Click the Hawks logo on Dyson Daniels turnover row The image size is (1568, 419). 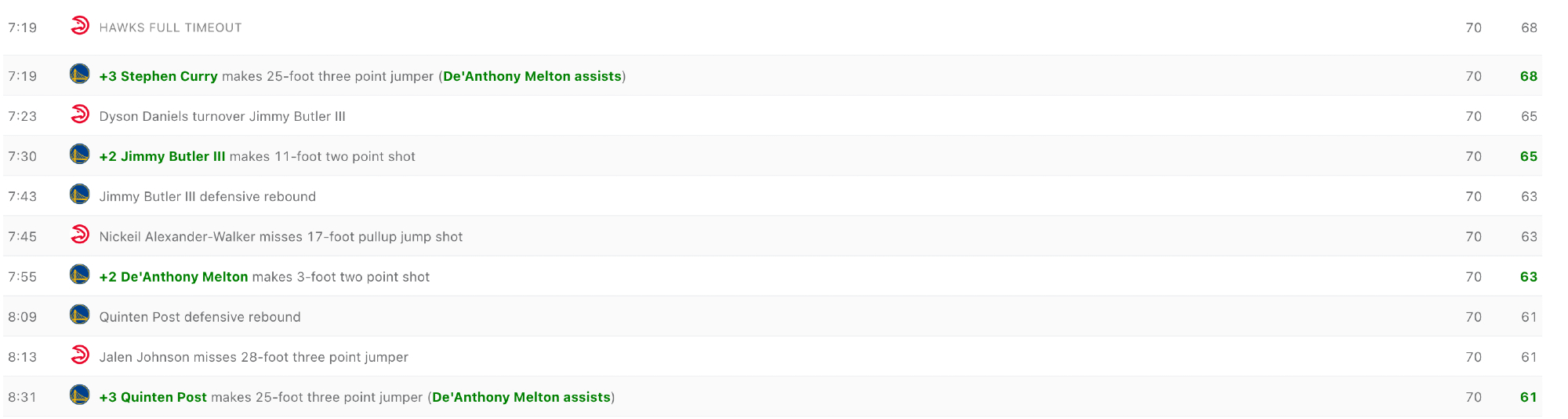pos(80,115)
